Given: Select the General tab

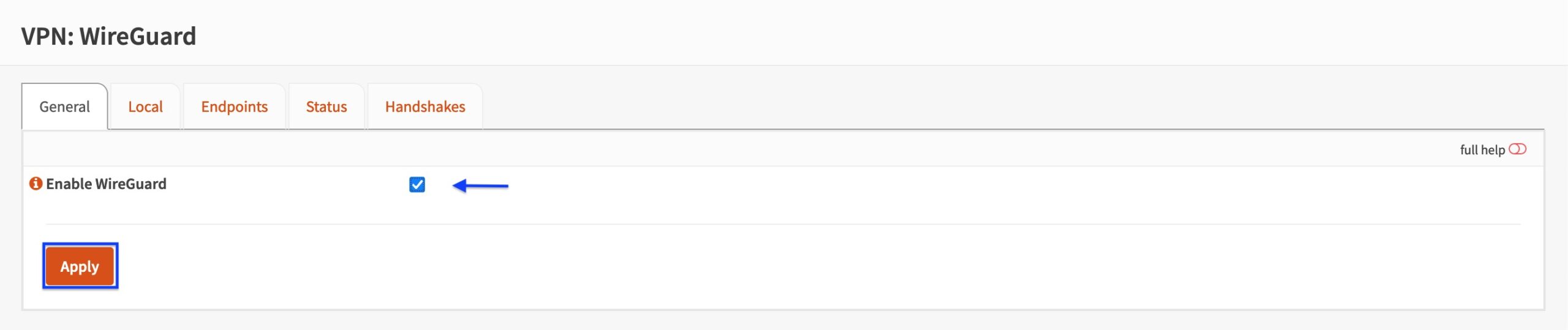Looking at the screenshot, I should [65, 107].
